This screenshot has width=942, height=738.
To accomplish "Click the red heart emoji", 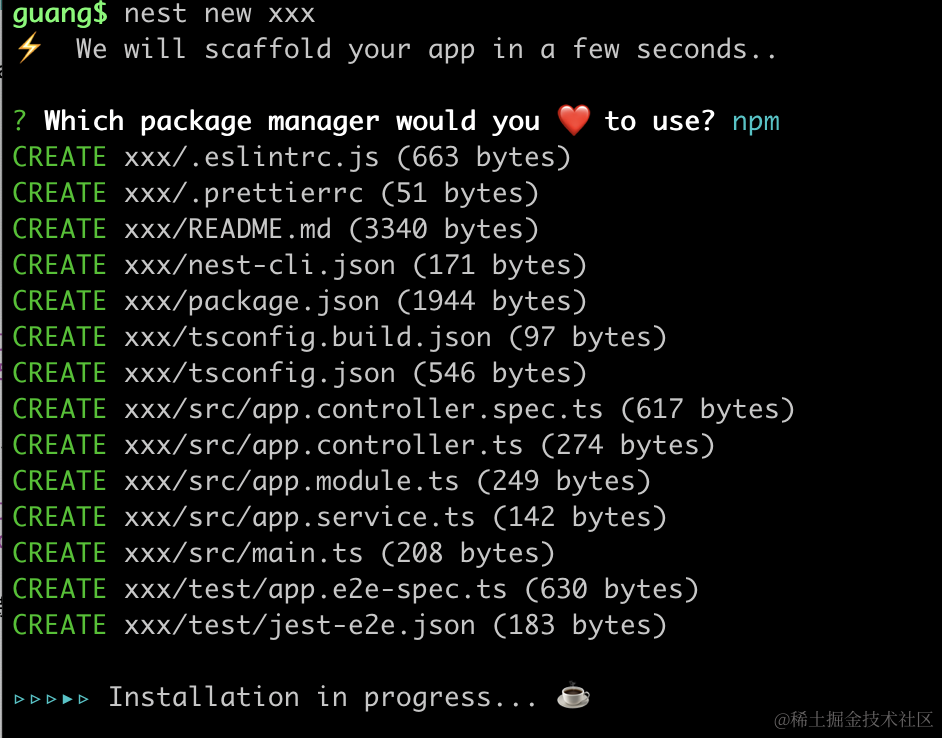I will click(574, 122).
